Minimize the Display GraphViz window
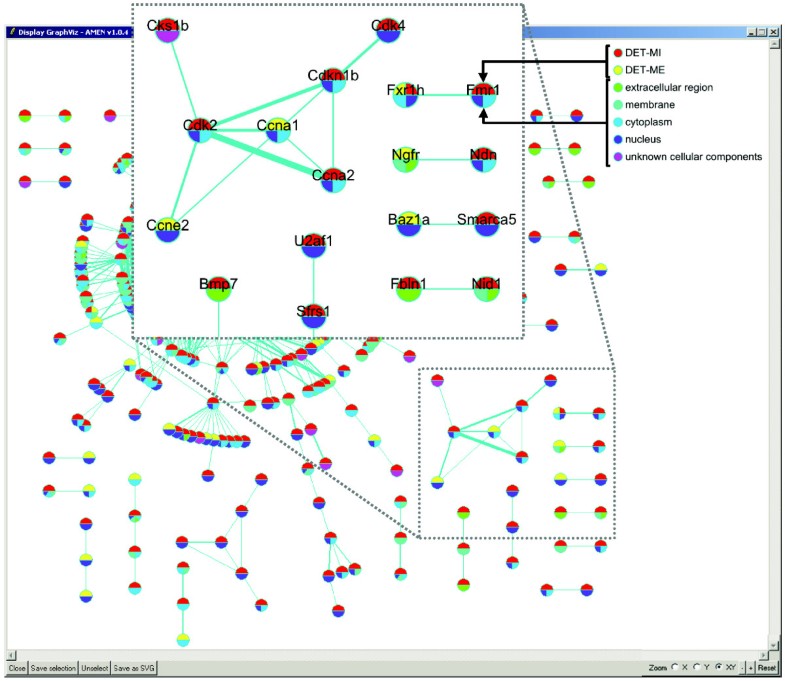The image size is (785, 681). click(x=751, y=32)
